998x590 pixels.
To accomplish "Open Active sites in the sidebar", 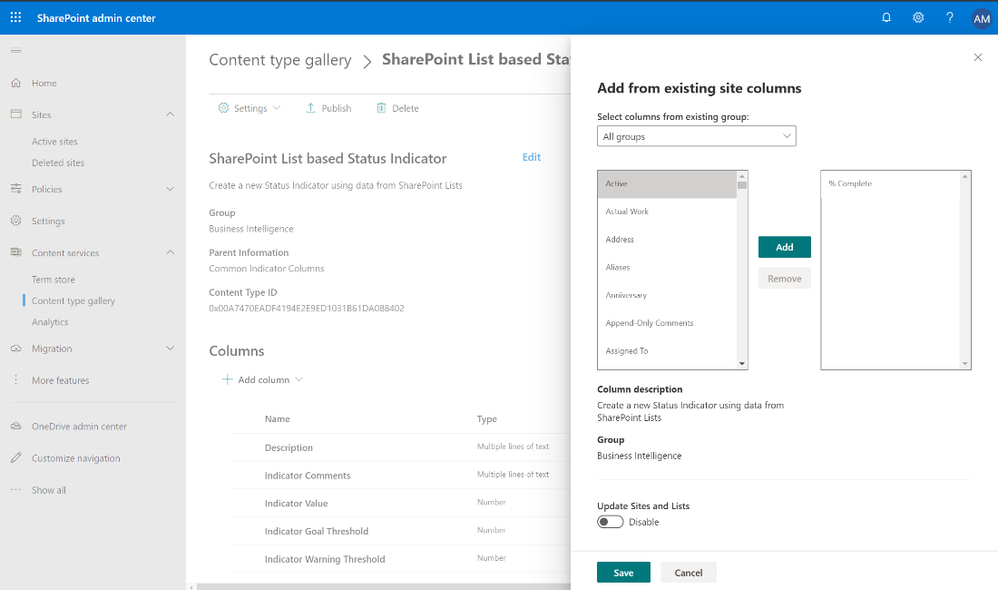I will pyautogui.click(x=55, y=141).
